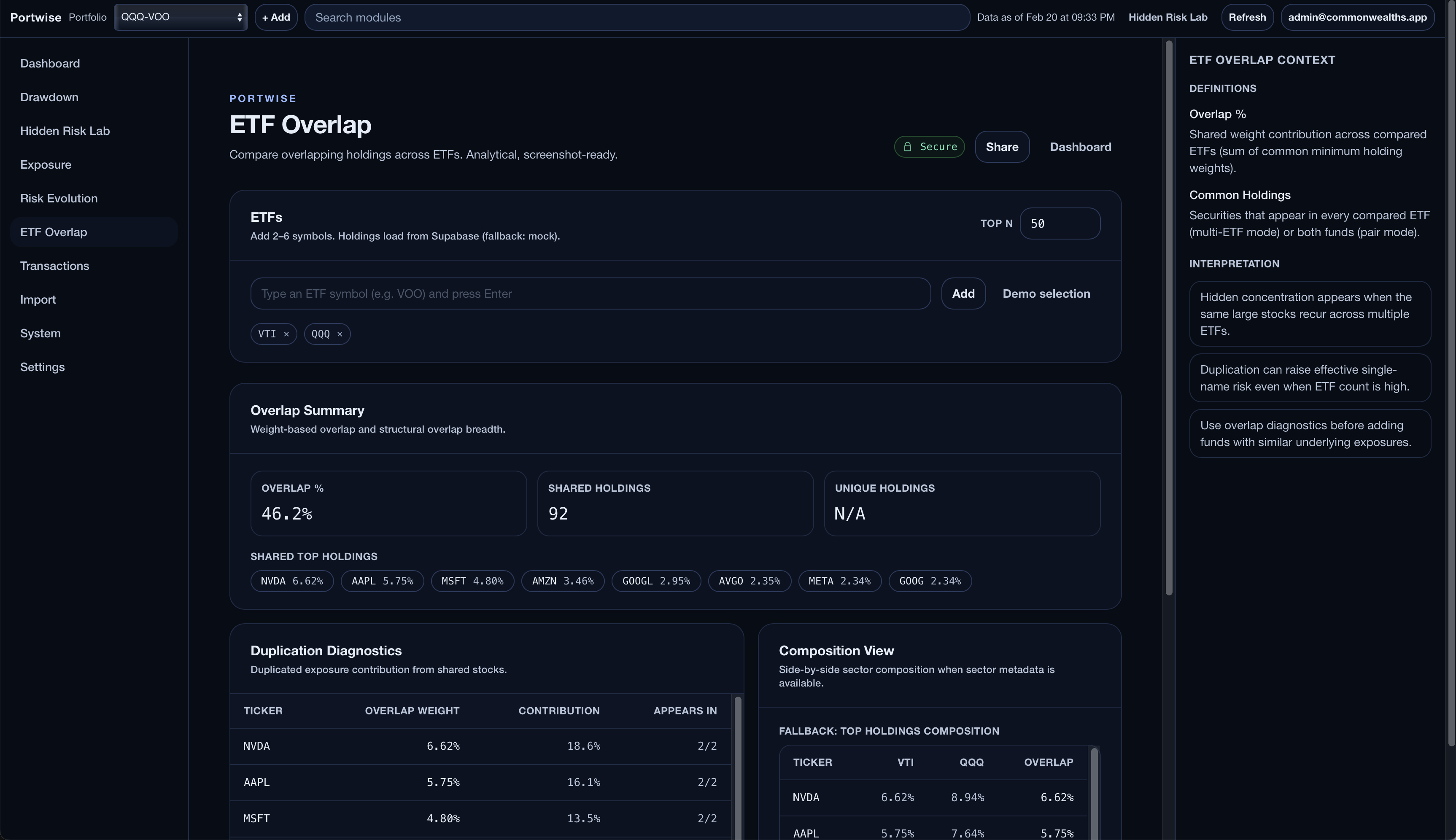Remove the VTI chip from ETF selection
The height and width of the screenshot is (840, 1456).
coord(287,334)
